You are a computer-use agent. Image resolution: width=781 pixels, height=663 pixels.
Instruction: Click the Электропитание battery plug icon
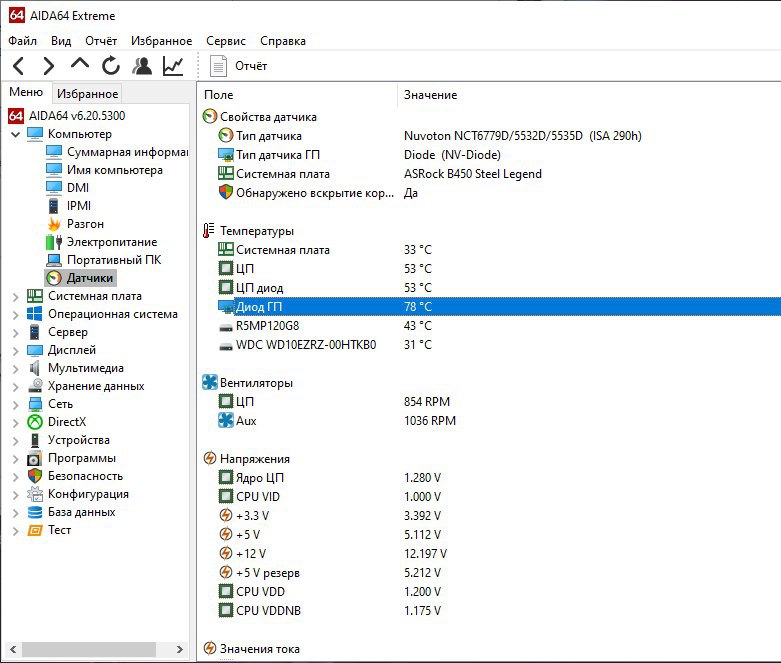(54, 242)
